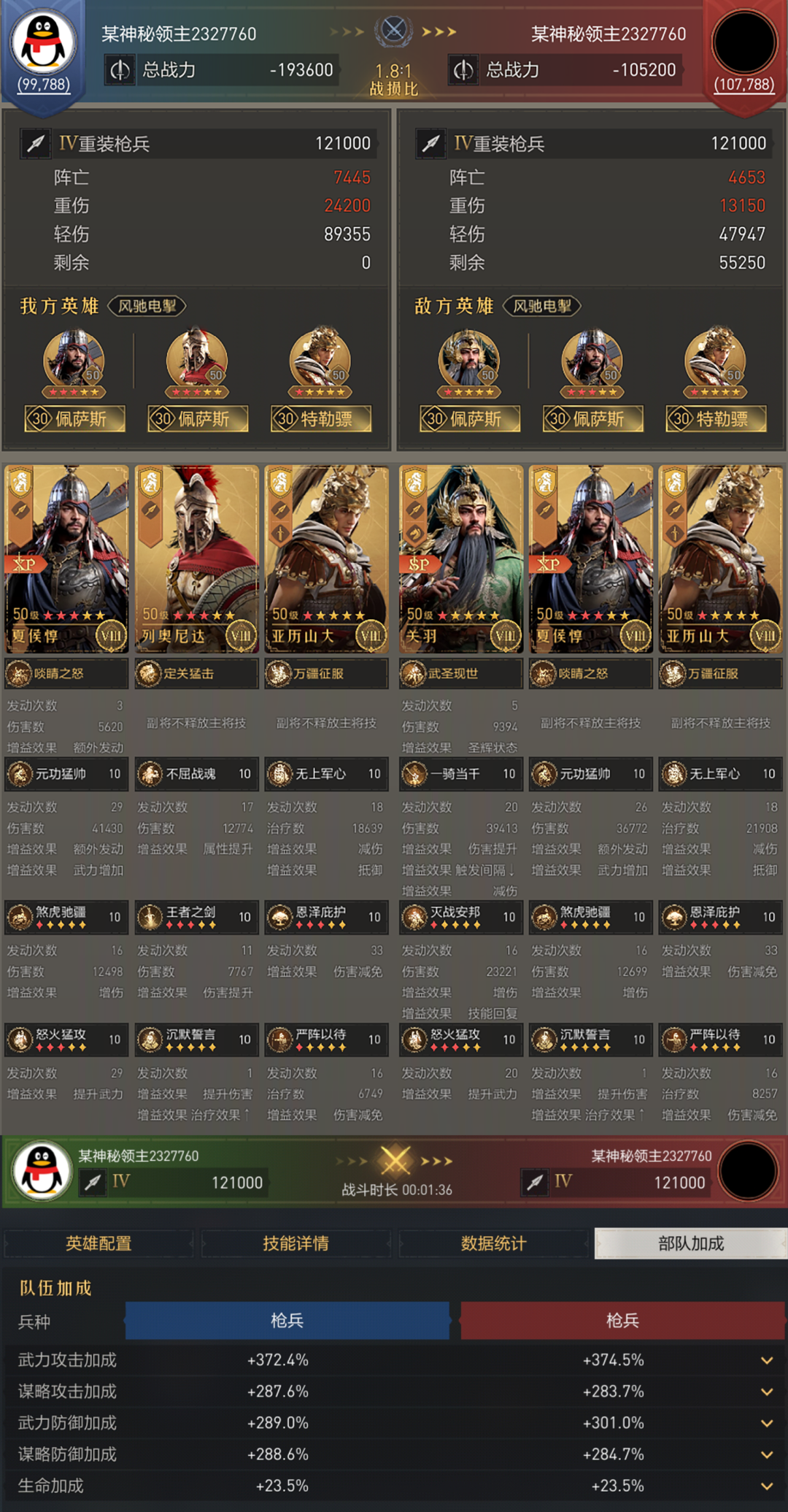Image resolution: width=788 pixels, height=1512 pixels.
Task: Select the 关羽 hero card
Action: pyautogui.click(x=461, y=559)
